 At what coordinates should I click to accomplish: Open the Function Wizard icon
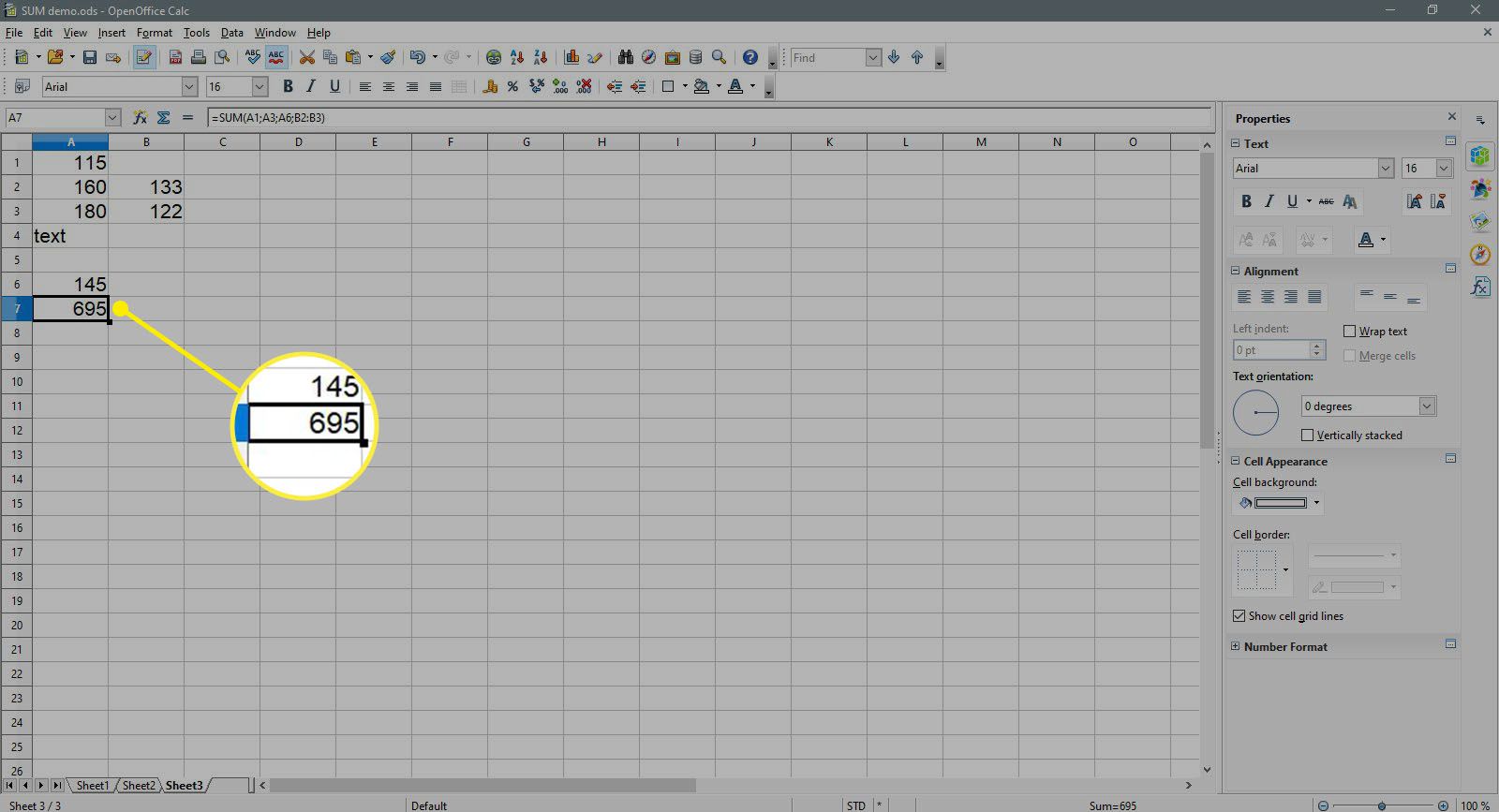coord(140,117)
